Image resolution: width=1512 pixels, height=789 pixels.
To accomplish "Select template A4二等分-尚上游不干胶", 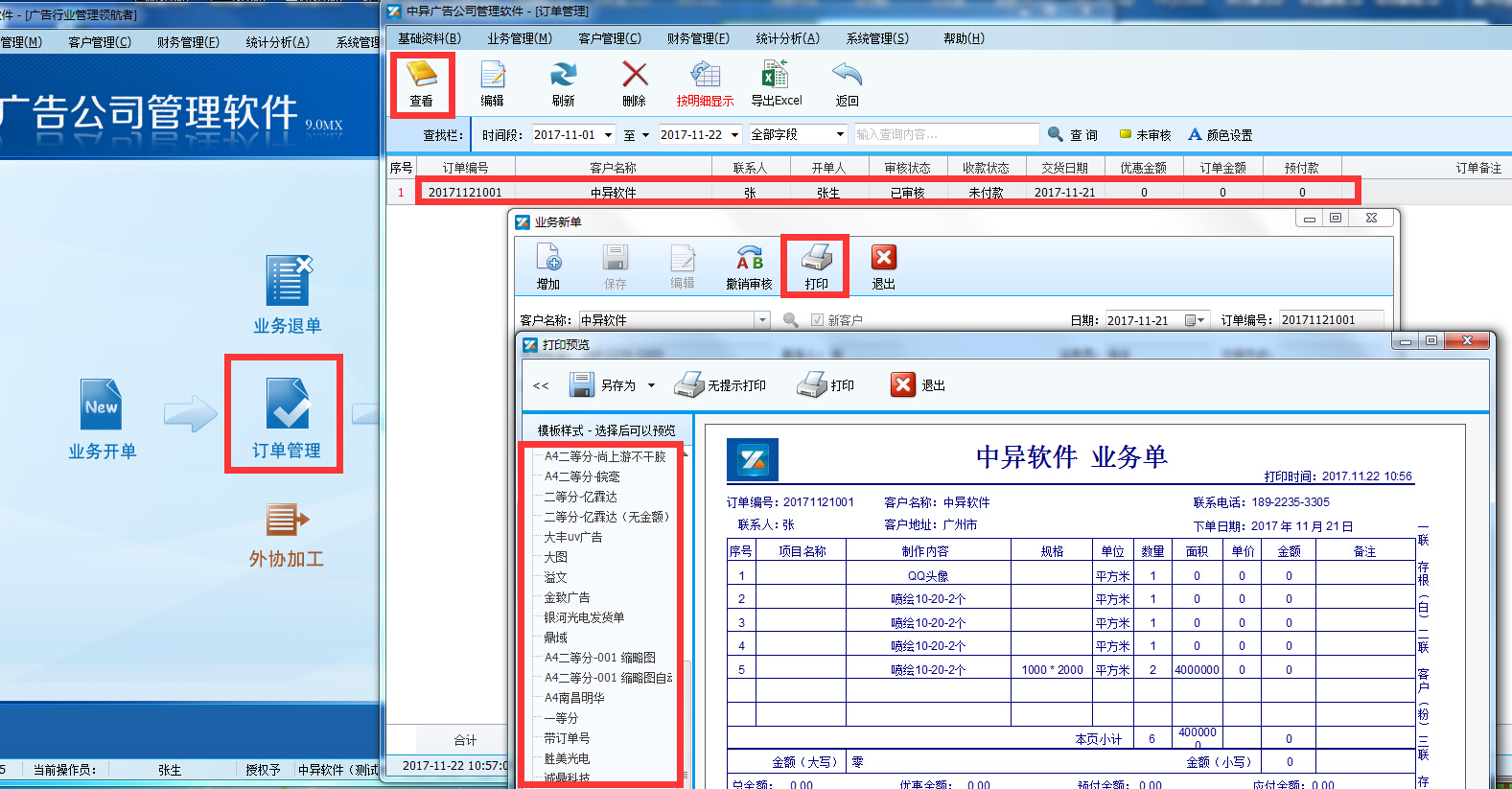I will 605,456.
